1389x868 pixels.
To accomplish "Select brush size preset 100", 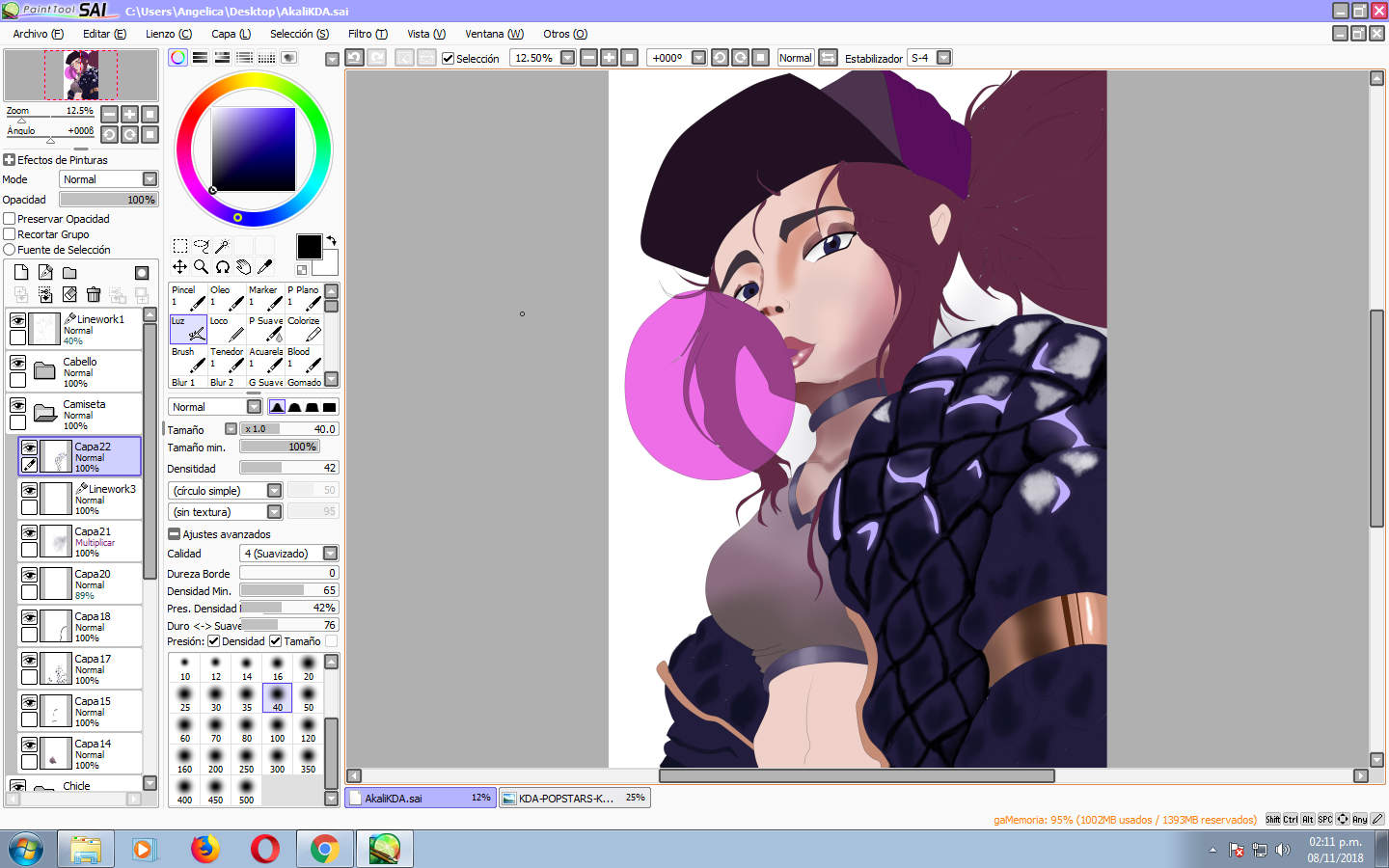I will coord(278,728).
